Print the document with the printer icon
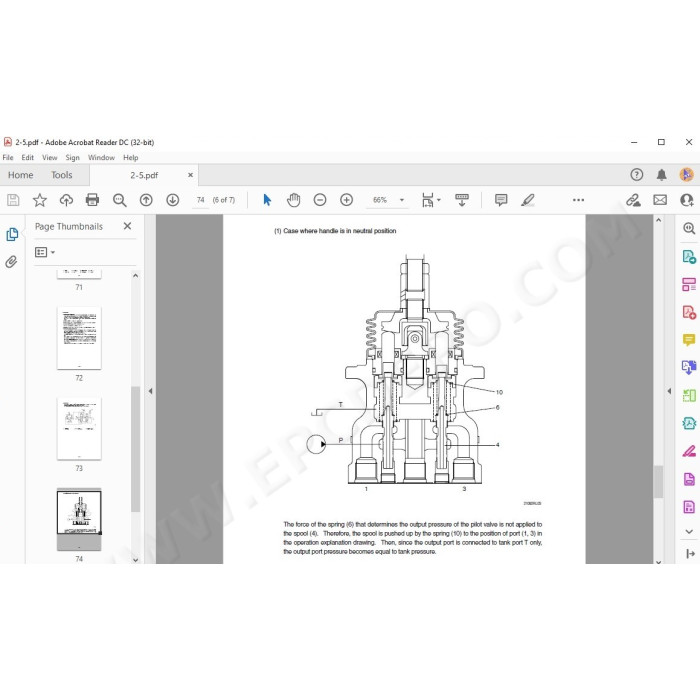This screenshot has height=700, width=700. pos(92,200)
